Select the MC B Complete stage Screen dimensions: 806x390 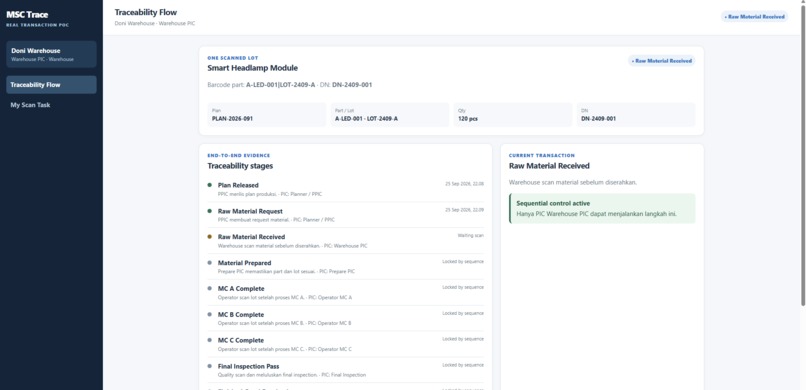345,318
